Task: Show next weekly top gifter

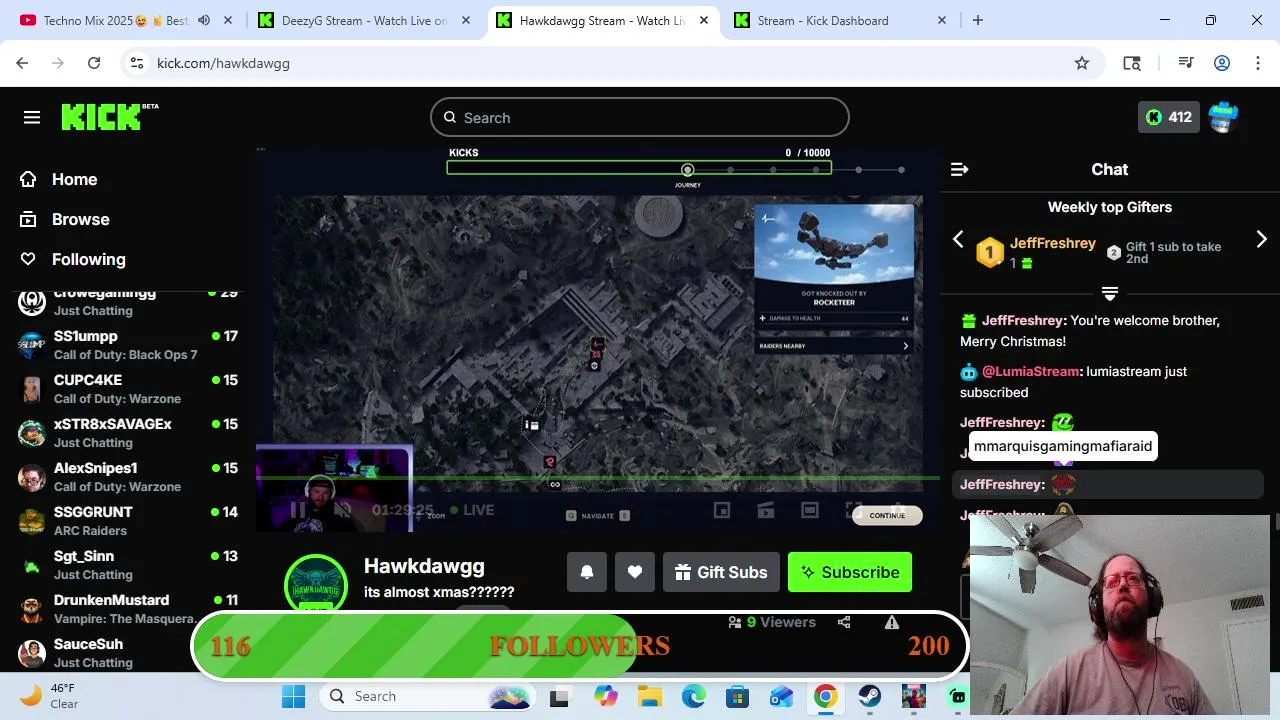Action: [1262, 239]
